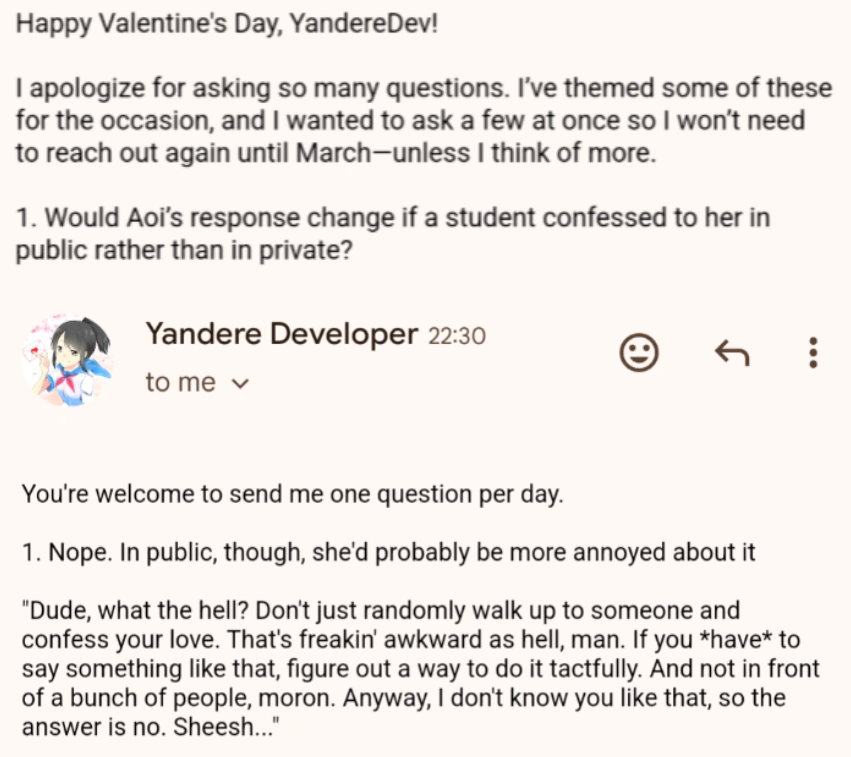Viewport: 851px width, 757px height.
Task: Open the three-dot more options menu
Action: click(x=813, y=352)
